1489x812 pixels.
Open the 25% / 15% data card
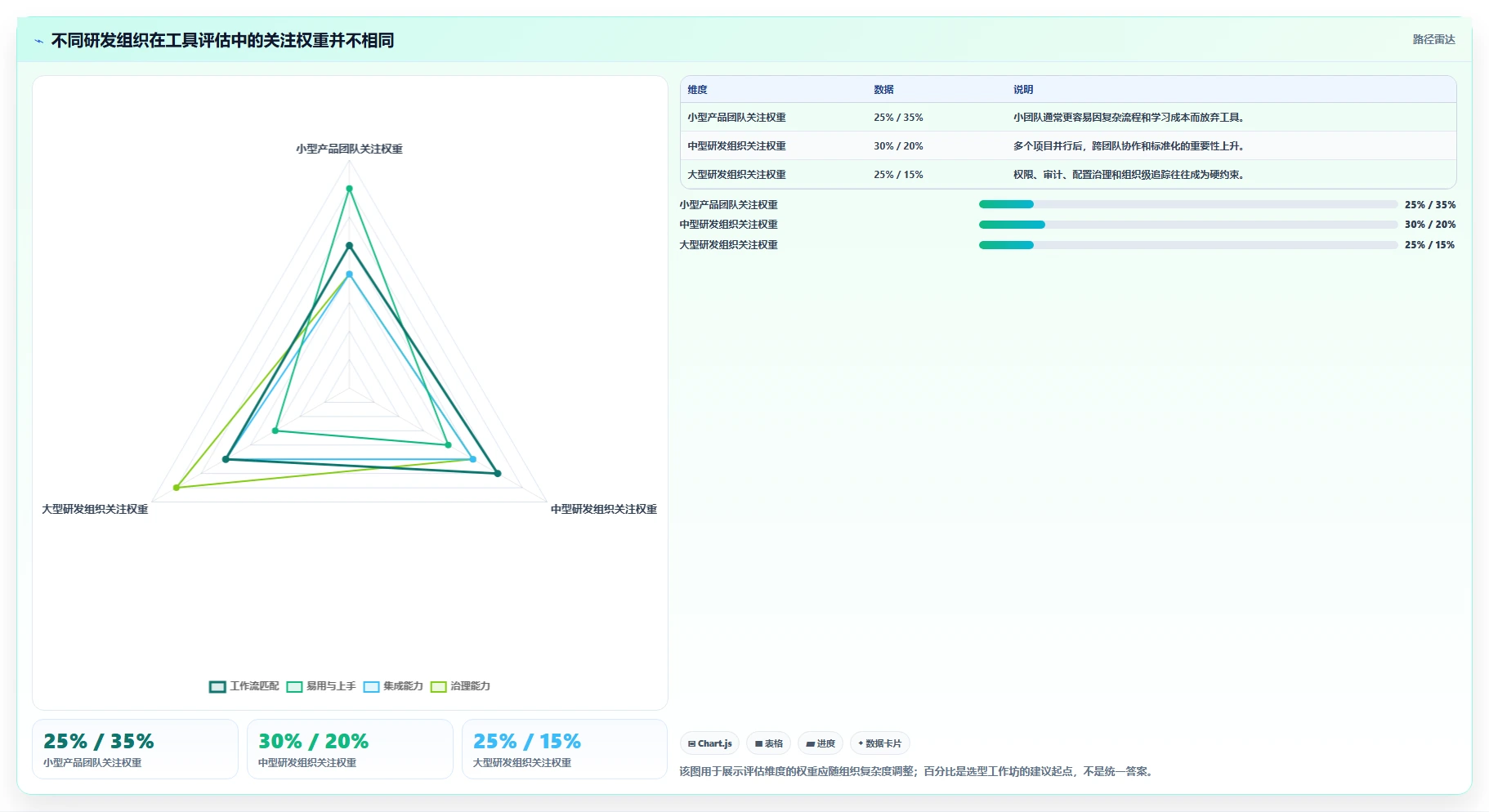[x=565, y=749]
